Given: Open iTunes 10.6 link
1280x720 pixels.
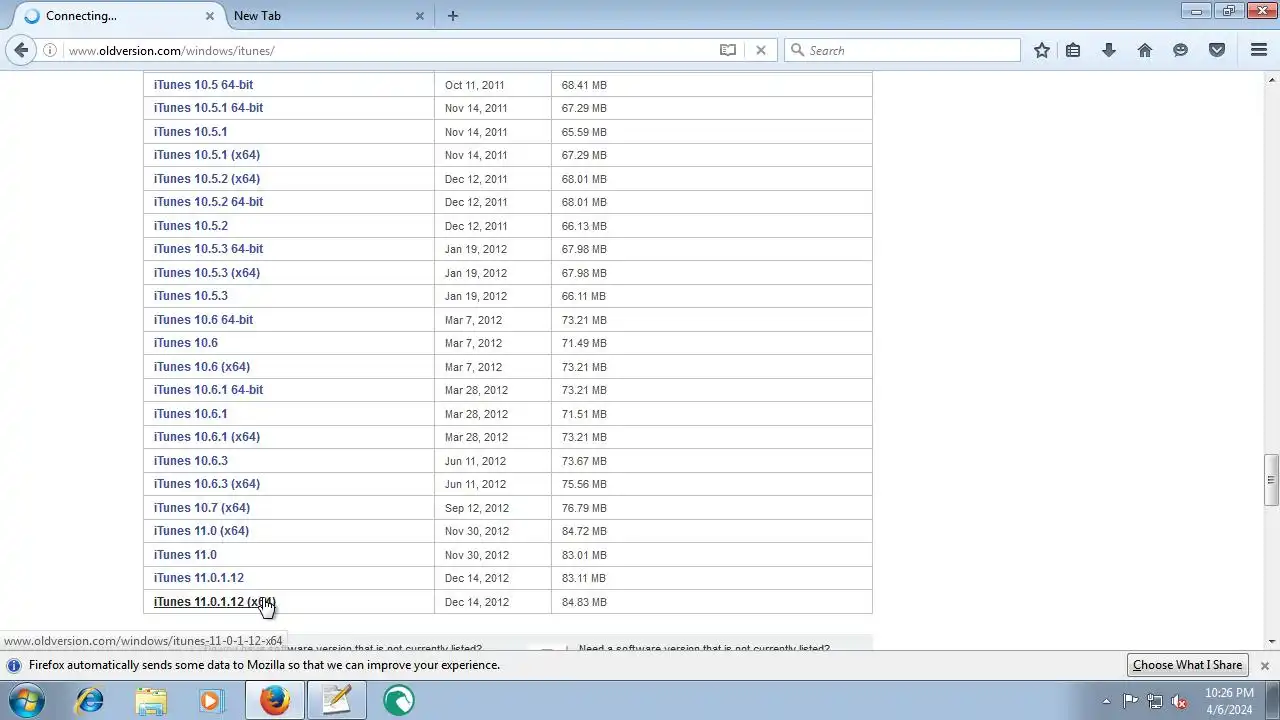Looking at the screenshot, I should point(185,343).
